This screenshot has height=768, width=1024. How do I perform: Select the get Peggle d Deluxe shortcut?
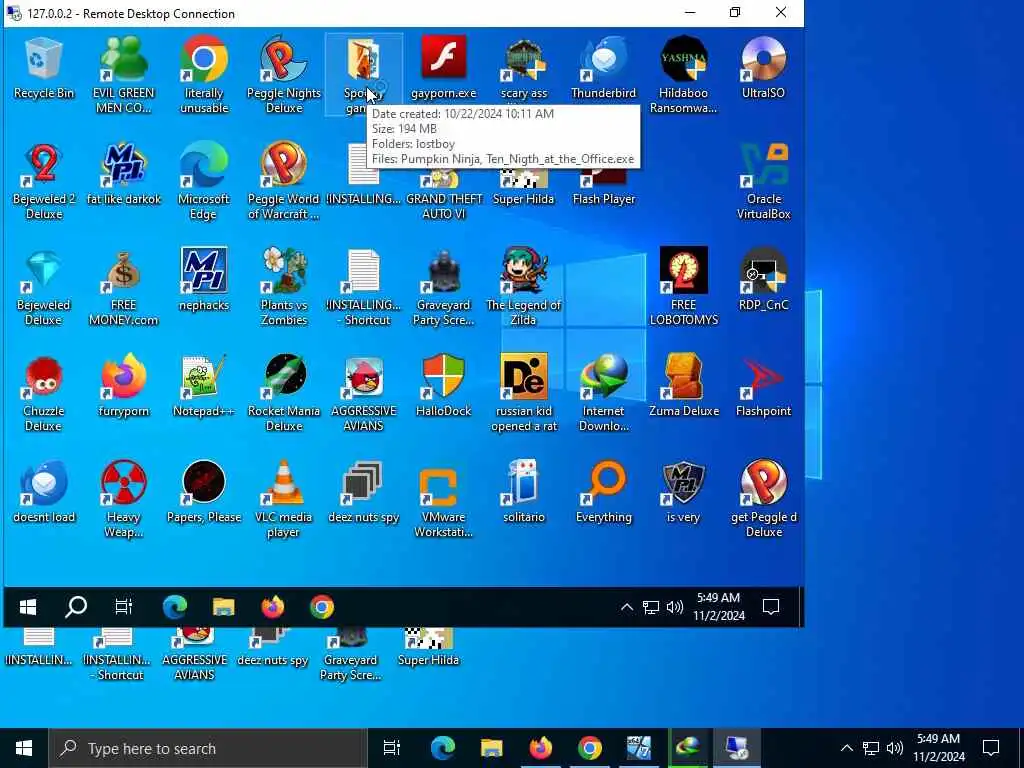(763, 500)
